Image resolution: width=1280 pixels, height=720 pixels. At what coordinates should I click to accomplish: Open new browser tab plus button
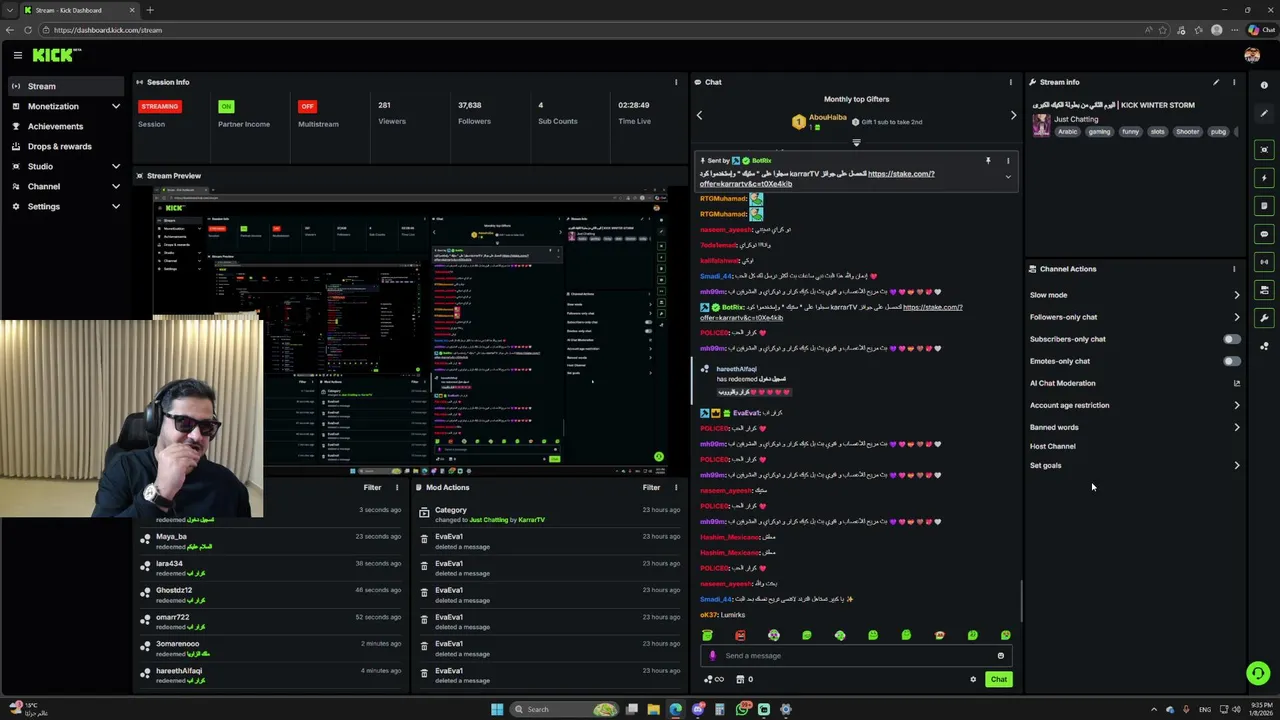coord(150,10)
